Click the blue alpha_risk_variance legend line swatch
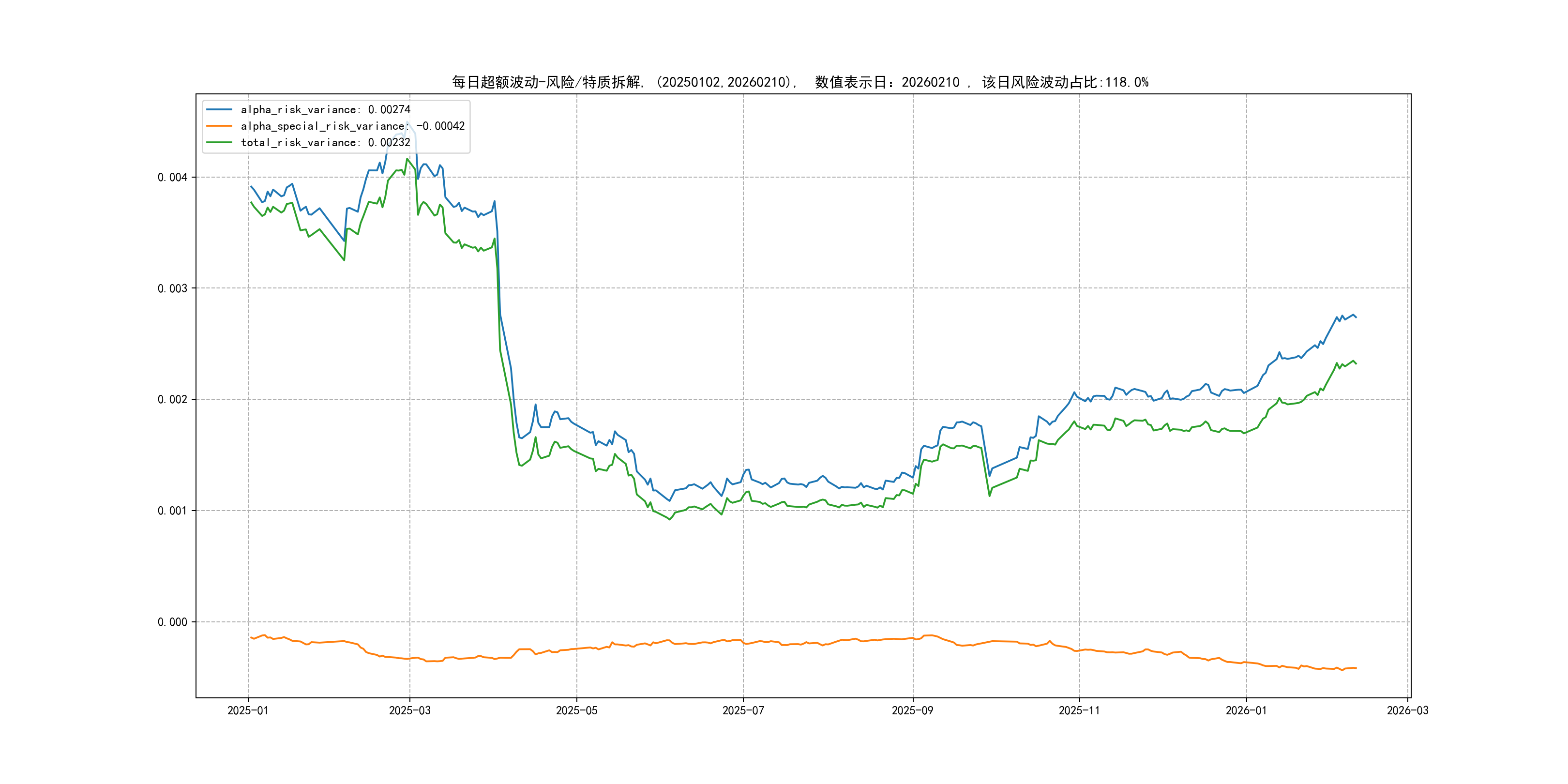Viewport: 1568px width, 784px height. coord(219,109)
